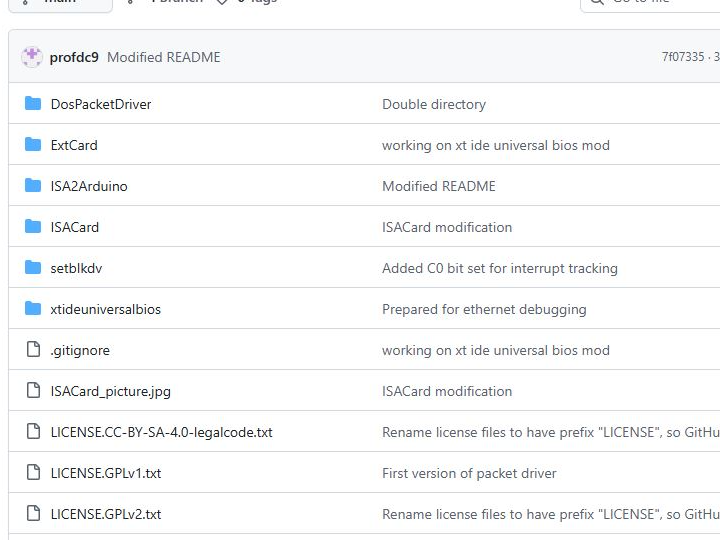Open LICENSE.CC-BY-SA-4.0-legalcode.txt file
720x540 pixels.
pyautogui.click(x=161, y=432)
